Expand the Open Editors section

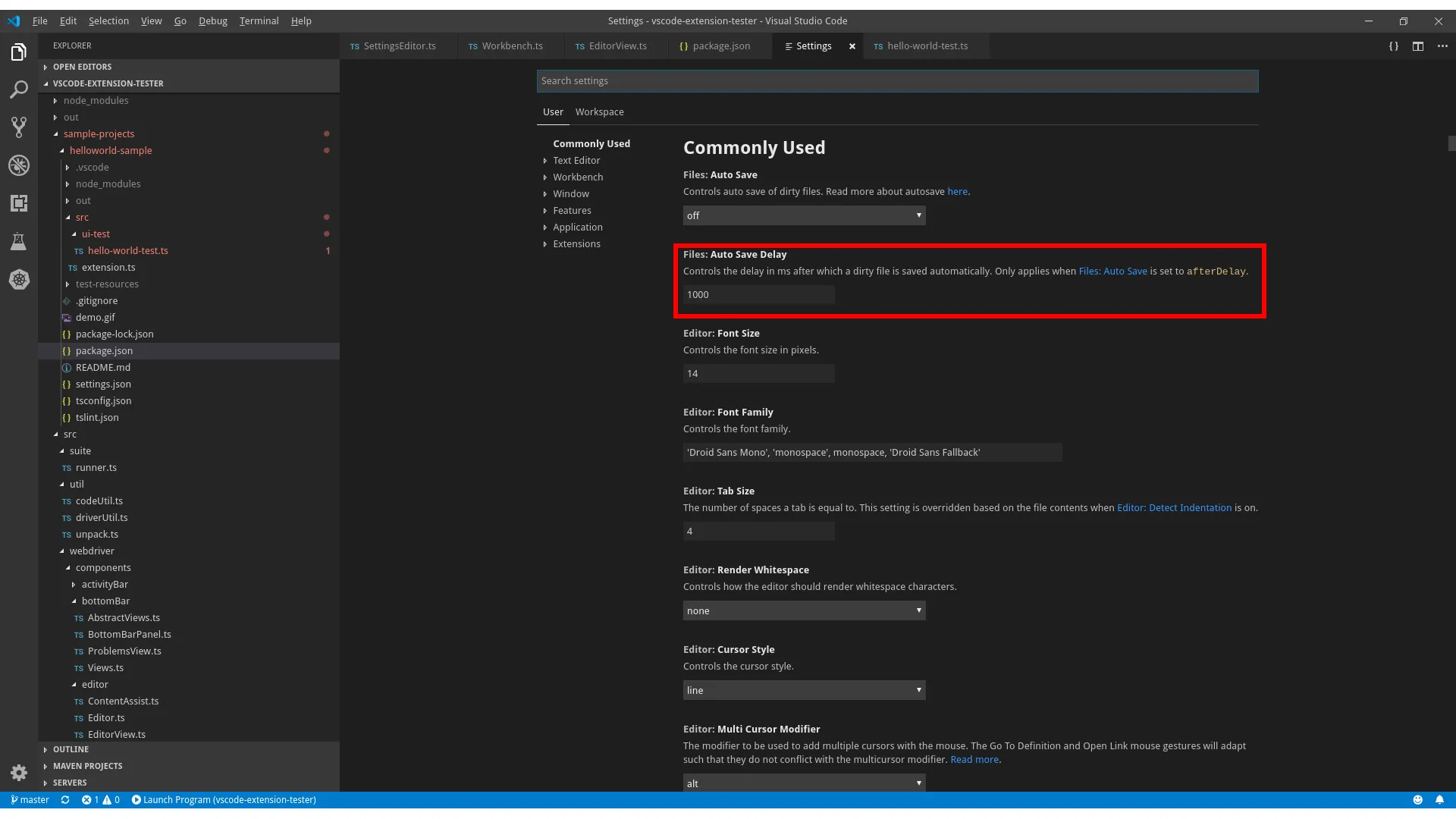pos(189,67)
